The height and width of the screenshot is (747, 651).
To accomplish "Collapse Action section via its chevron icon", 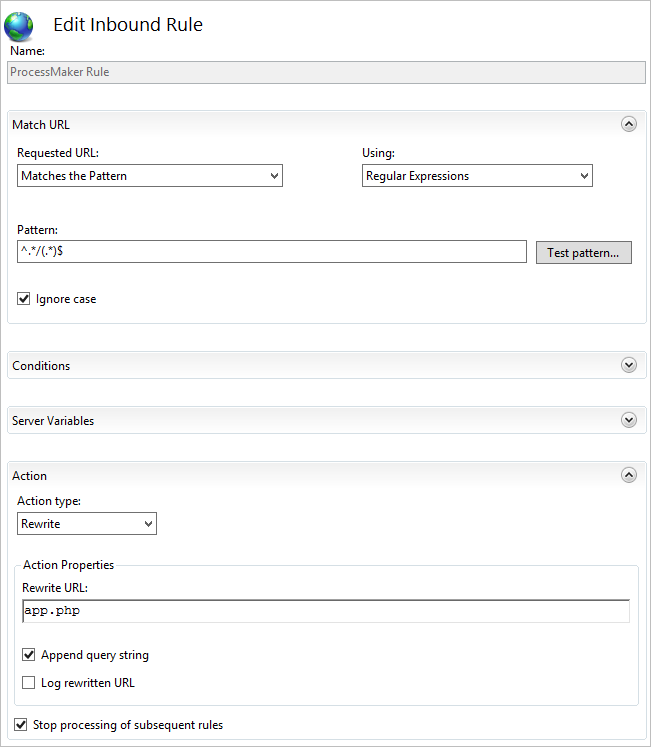I will [628, 476].
